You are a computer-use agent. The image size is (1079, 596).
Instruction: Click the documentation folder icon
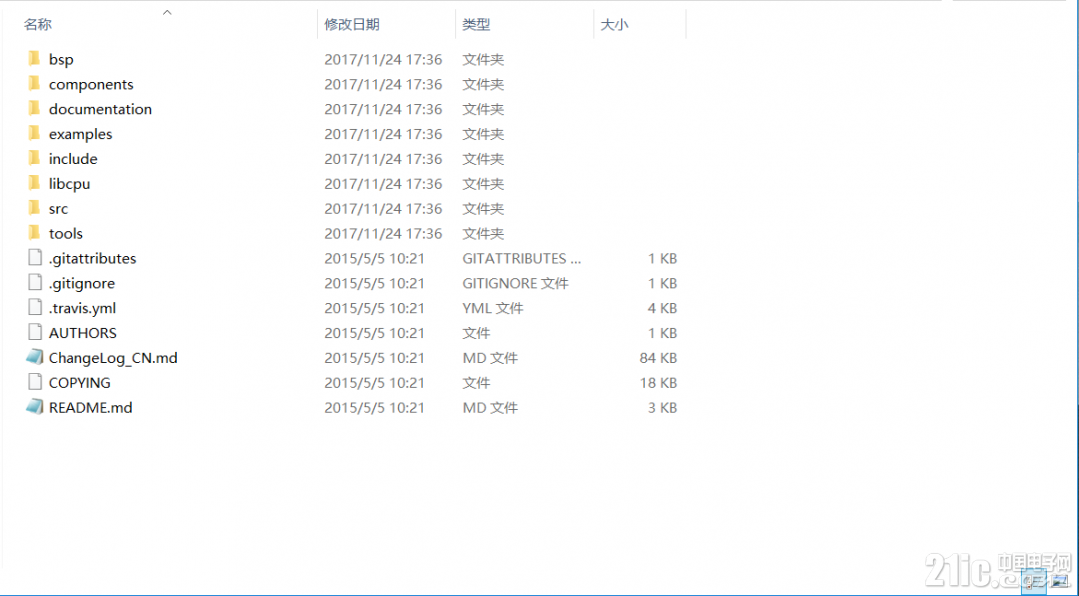point(34,108)
